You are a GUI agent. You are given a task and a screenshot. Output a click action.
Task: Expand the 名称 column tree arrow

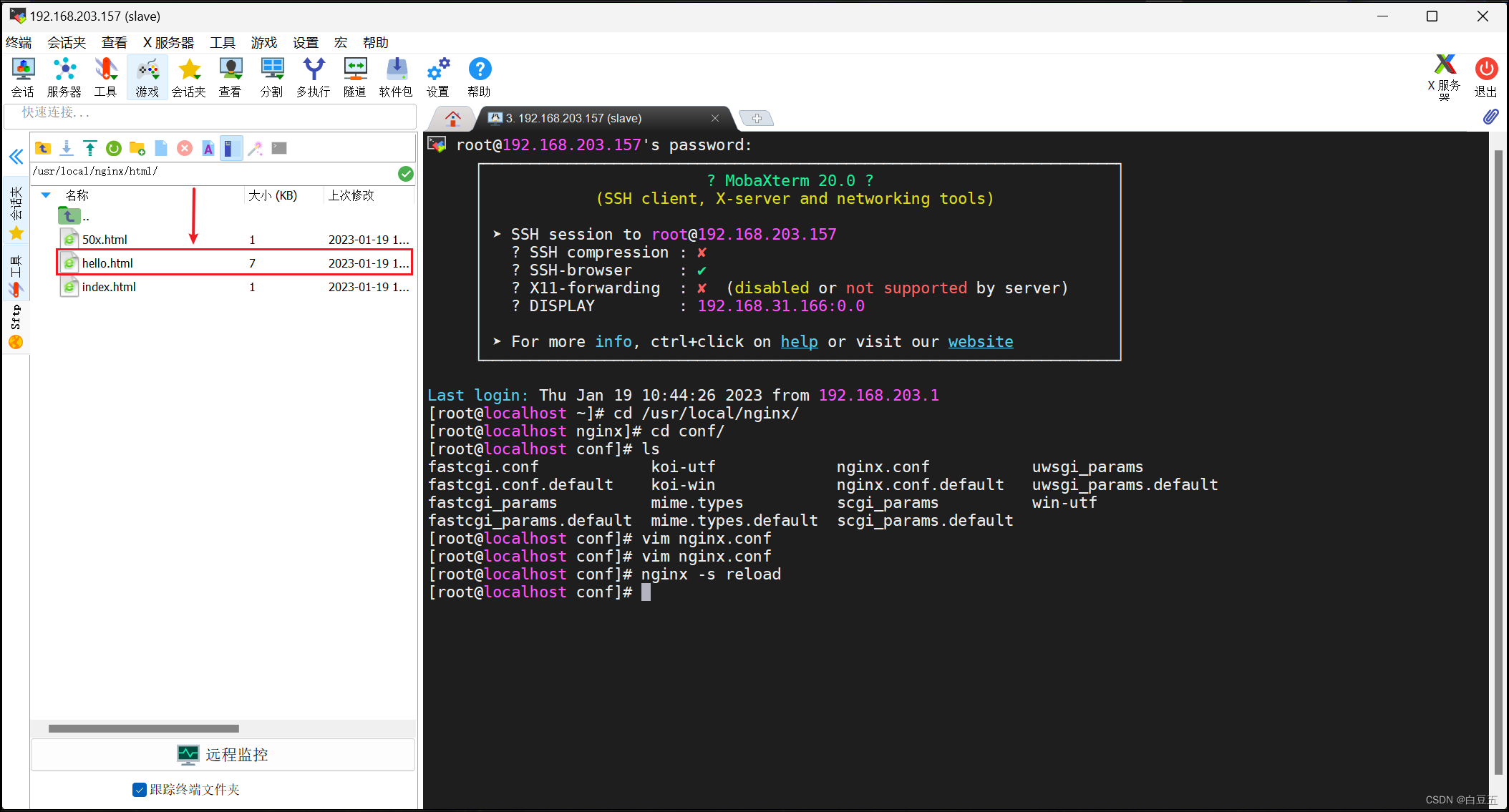point(46,195)
